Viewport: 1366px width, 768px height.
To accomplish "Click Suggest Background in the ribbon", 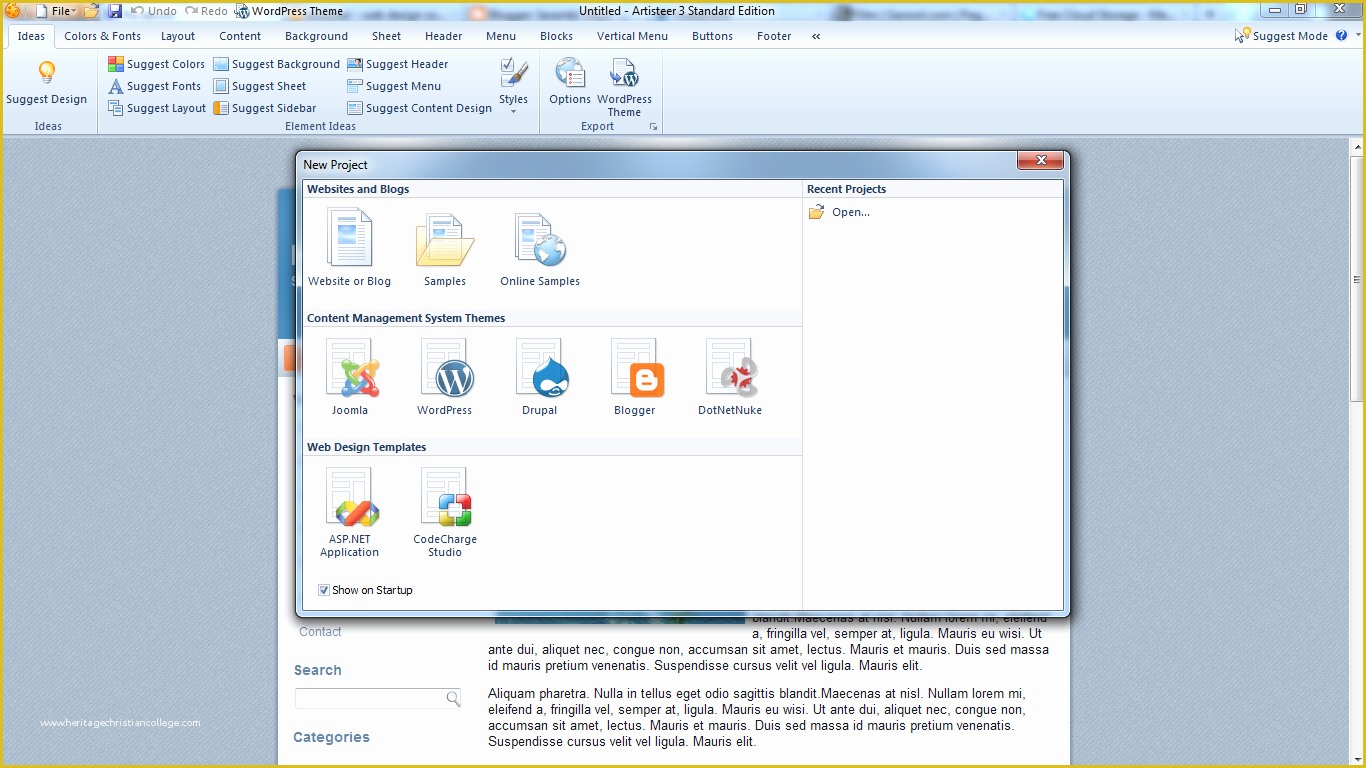I will point(277,64).
